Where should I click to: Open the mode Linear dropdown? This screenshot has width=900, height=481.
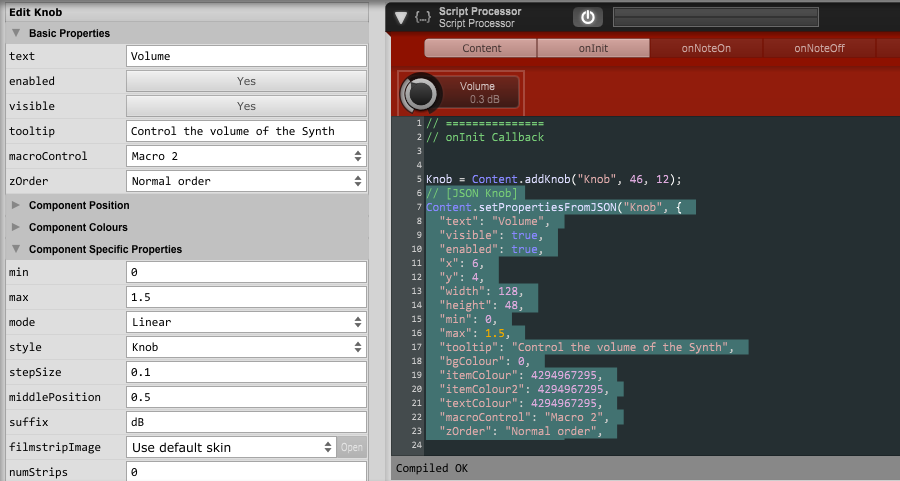pos(246,322)
